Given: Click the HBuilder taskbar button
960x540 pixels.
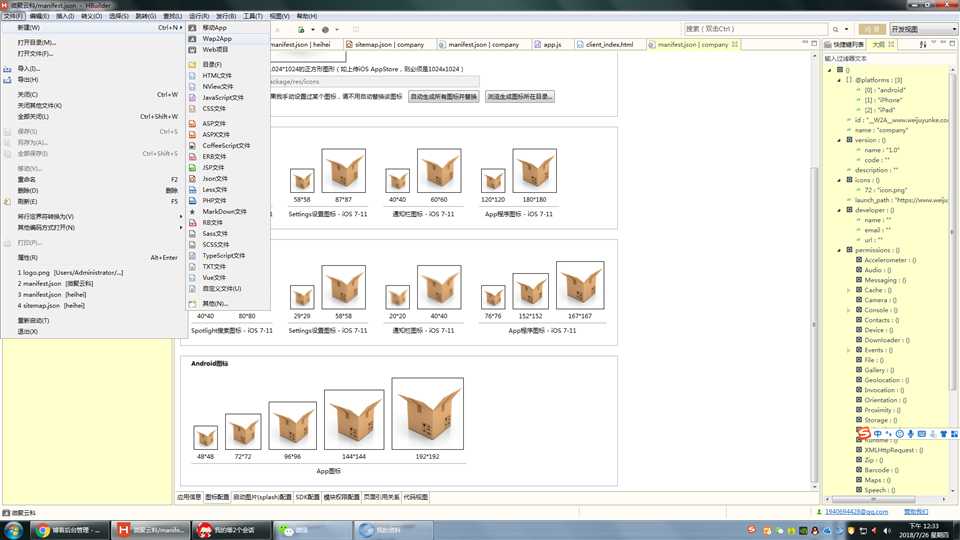Looking at the screenshot, I should (x=151, y=530).
